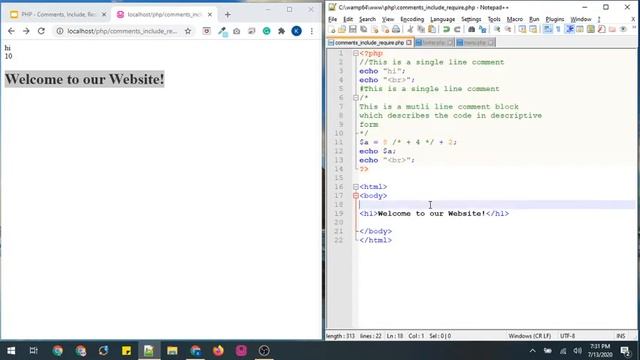Collapse the multi-line comment fold on line 6
Image resolution: width=640 pixels, height=360 pixels.
356,98
